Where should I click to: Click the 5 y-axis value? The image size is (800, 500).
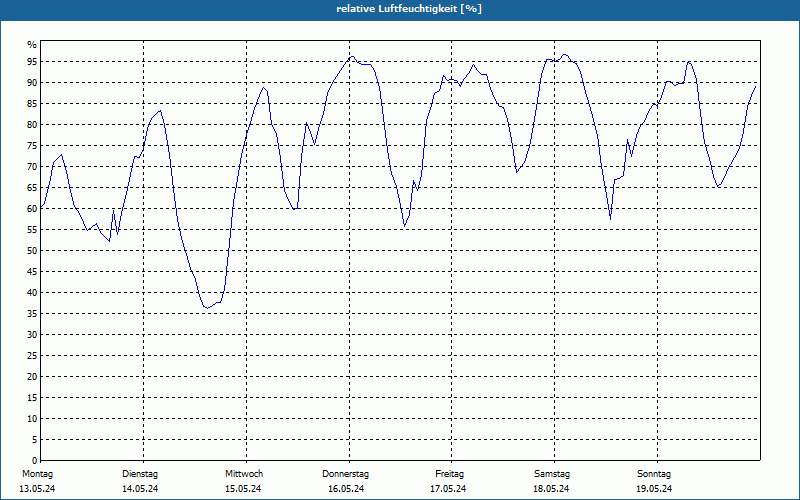[x=35, y=440]
